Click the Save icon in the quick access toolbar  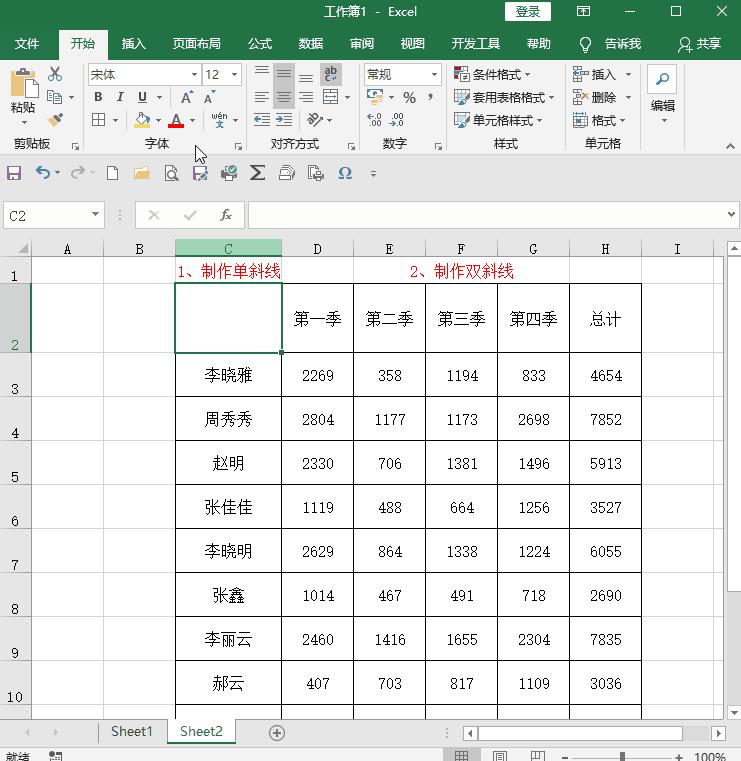14,173
